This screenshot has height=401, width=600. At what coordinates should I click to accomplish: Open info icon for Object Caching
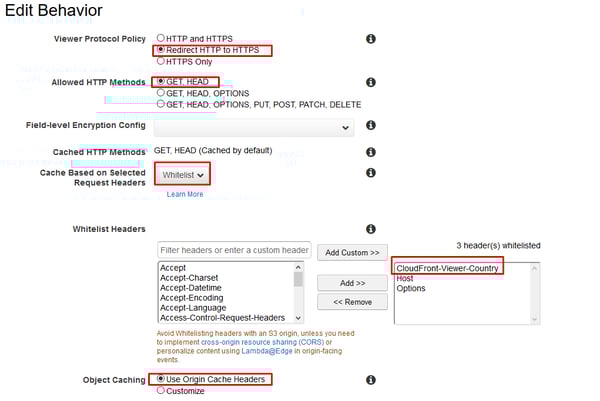370,380
